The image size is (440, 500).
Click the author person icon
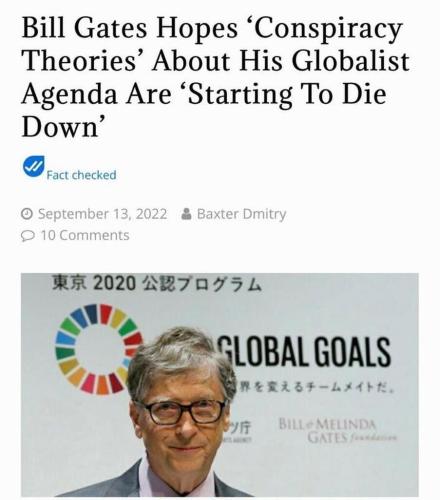coord(186,214)
